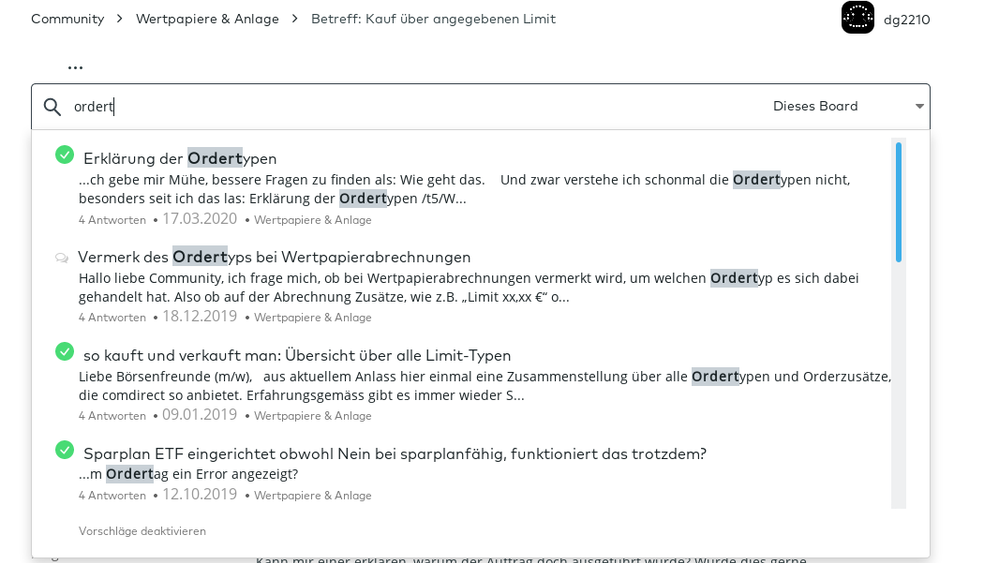The image size is (999, 563).
Task: Click breadcrumb chevron after Wertpapiere & Anlage
Action: tap(295, 19)
